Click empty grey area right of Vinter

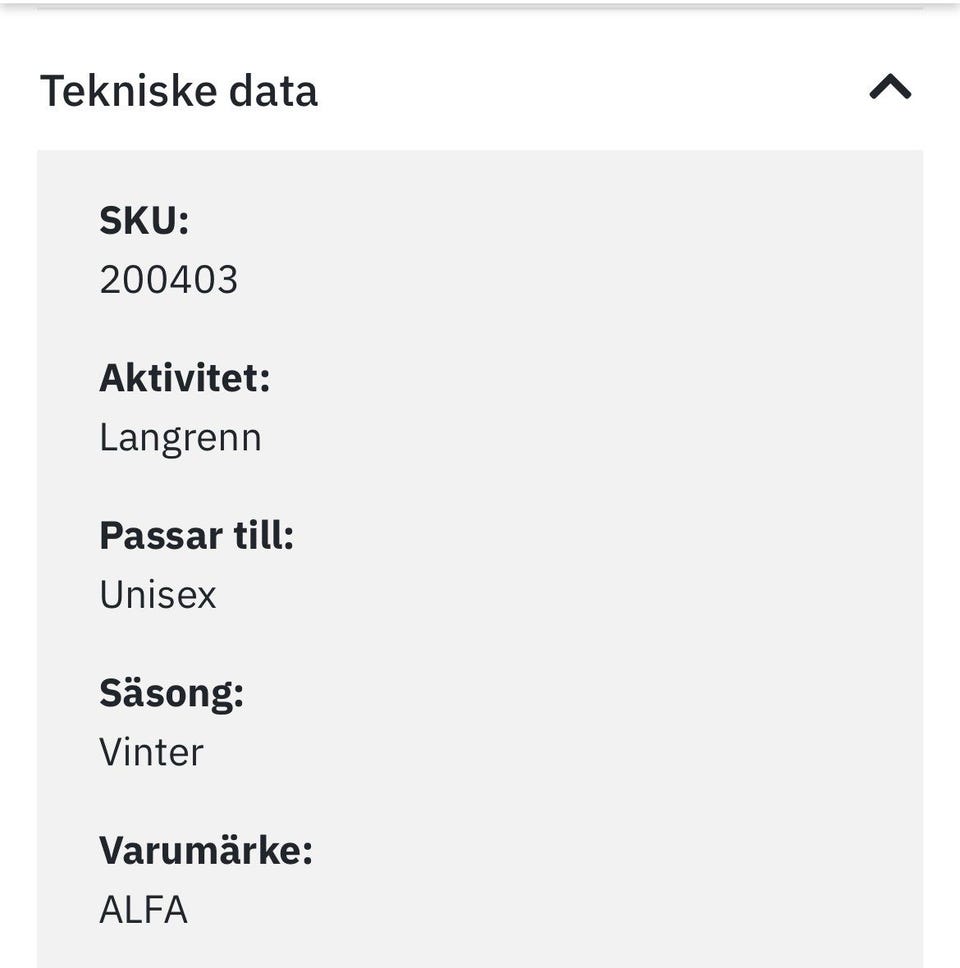coord(600,752)
